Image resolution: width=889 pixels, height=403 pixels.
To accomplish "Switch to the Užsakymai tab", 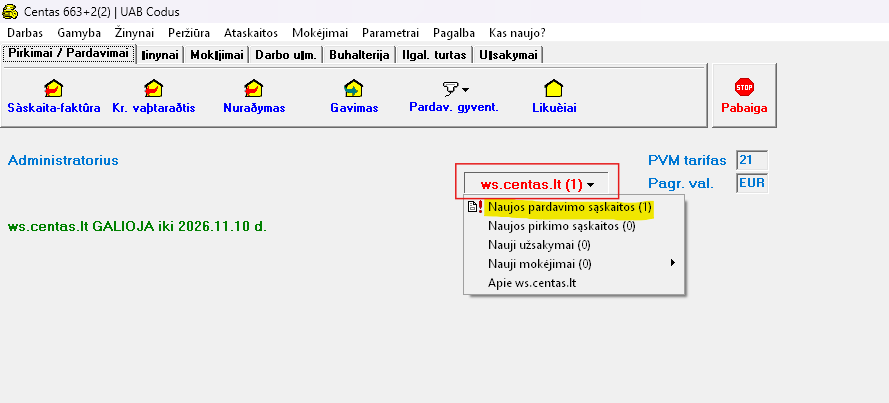I will (x=508, y=55).
